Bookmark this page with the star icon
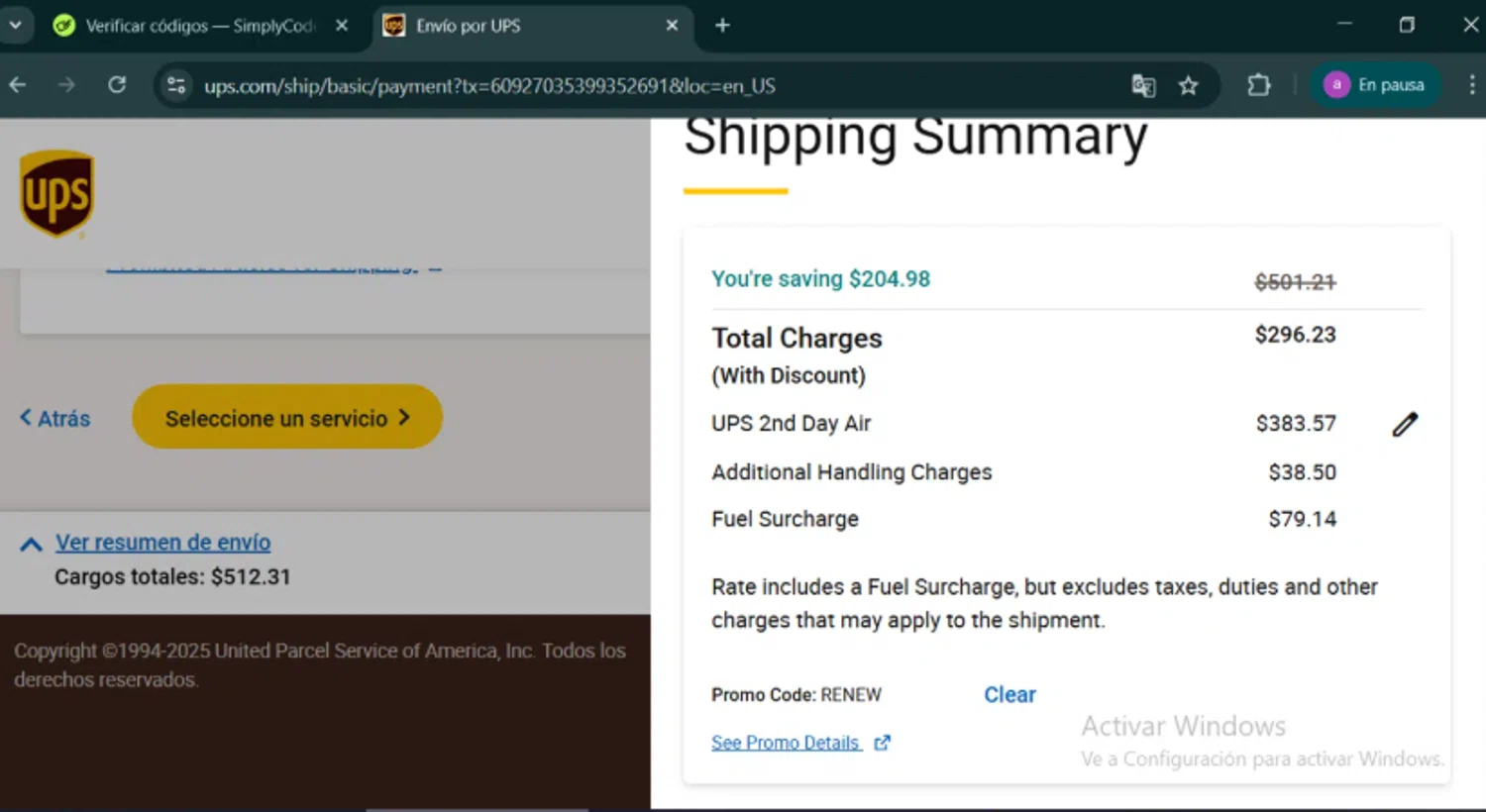This screenshot has height=812, width=1486. [1188, 86]
